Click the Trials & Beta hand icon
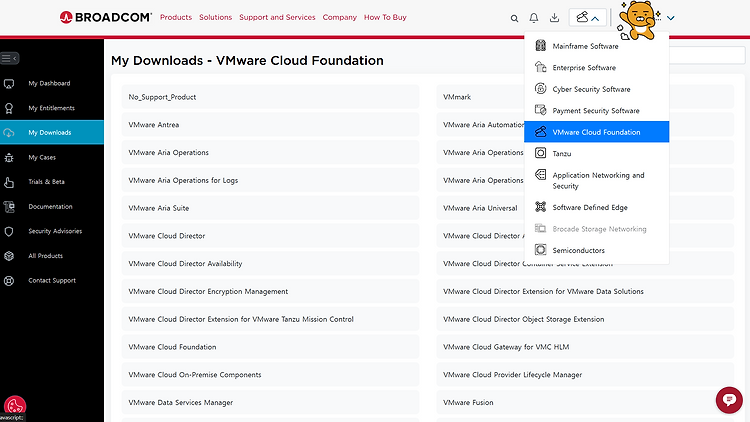Screen dimensions: 750x422 [9, 182]
